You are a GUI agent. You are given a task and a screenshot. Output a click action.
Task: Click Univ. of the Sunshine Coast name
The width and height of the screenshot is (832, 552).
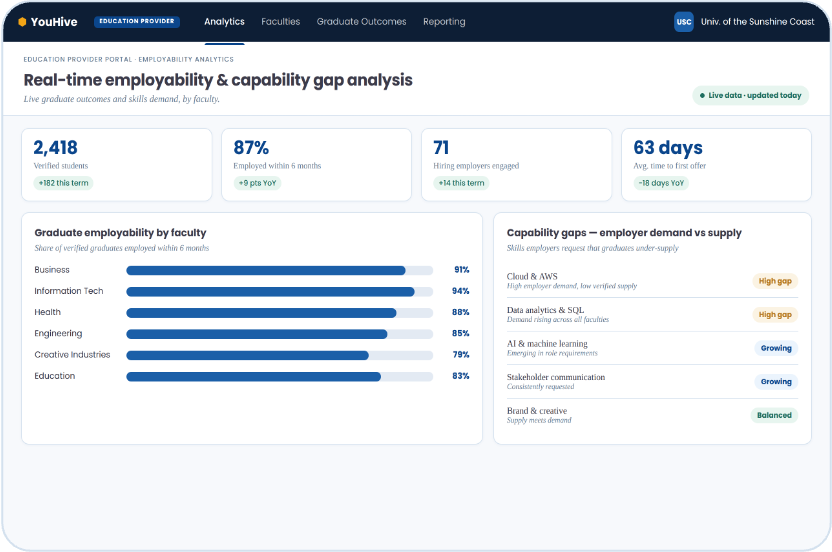(x=757, y=22)
